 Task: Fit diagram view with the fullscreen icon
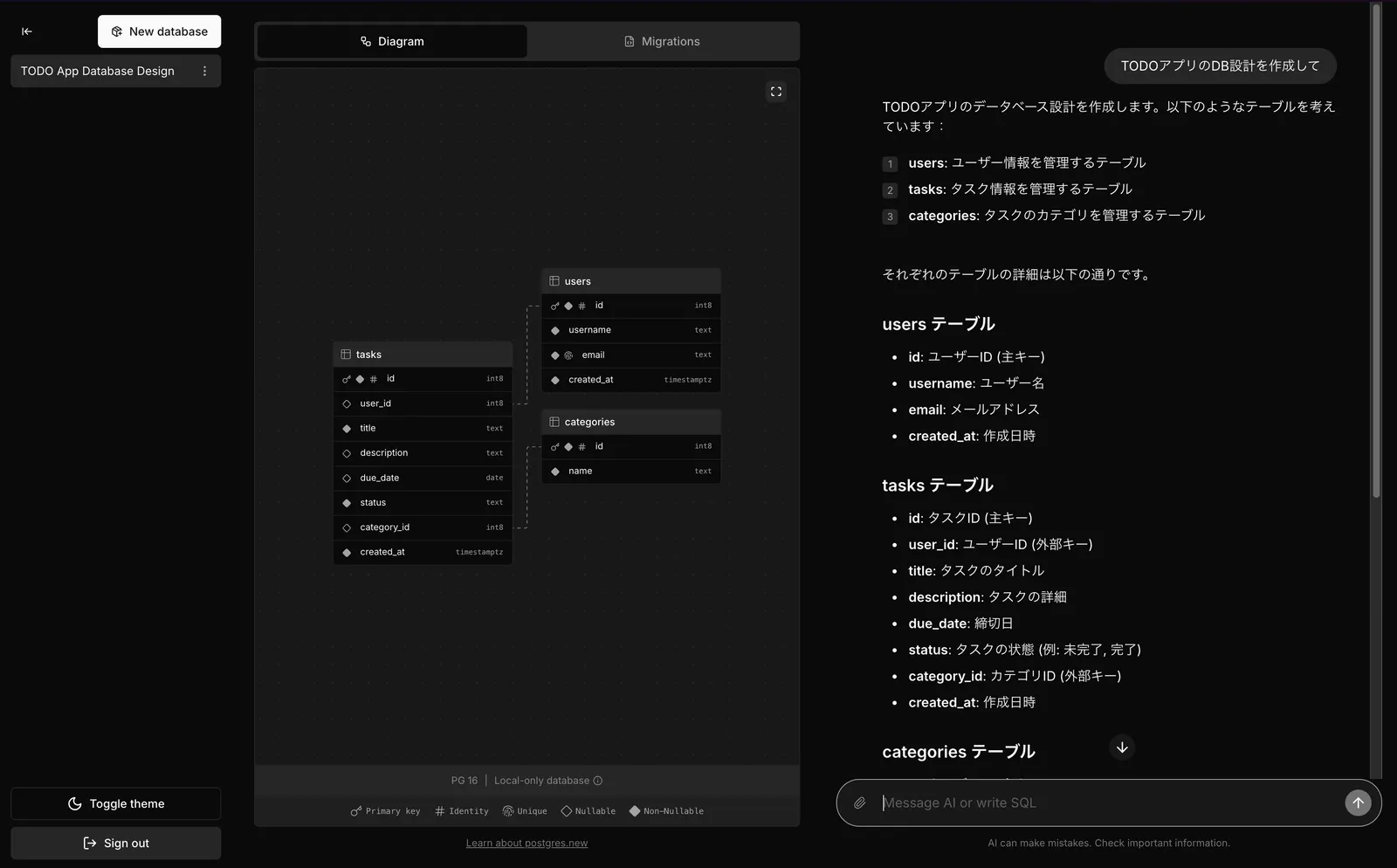(x=776, y=92)
